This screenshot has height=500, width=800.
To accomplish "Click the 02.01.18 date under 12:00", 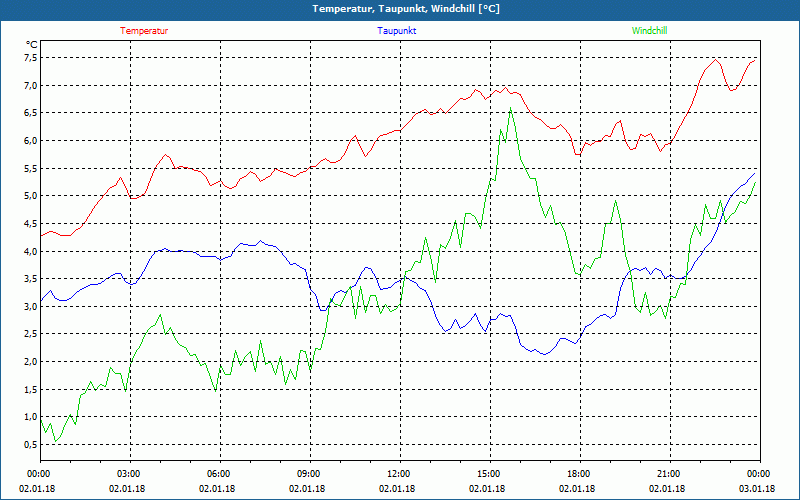I will pos(397,489).
